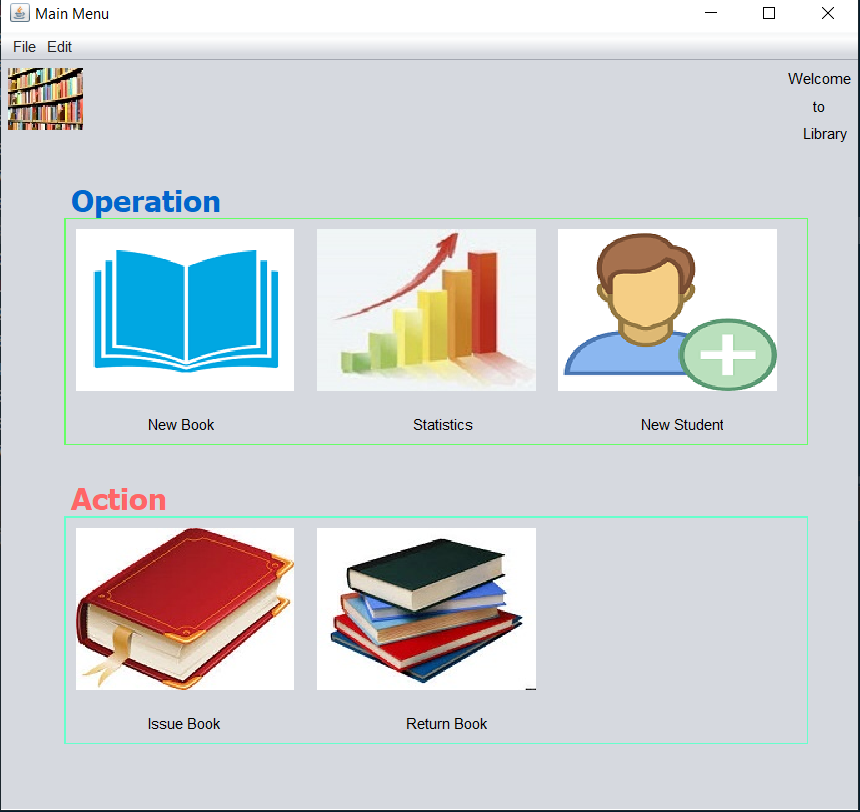This screenshot has height=812, width=860.
Task: Click the Welcome text at top right
Action: click(x=819, y=79)
